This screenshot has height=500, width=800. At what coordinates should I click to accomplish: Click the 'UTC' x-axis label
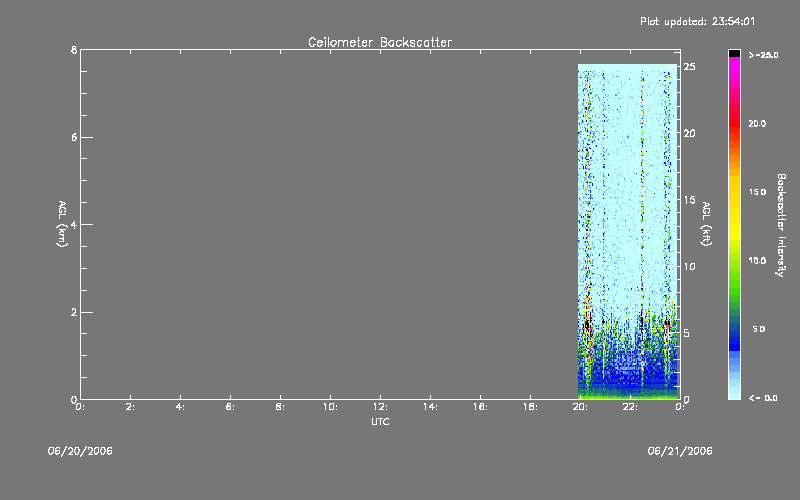pyautogui.click(x=380, y=421)
